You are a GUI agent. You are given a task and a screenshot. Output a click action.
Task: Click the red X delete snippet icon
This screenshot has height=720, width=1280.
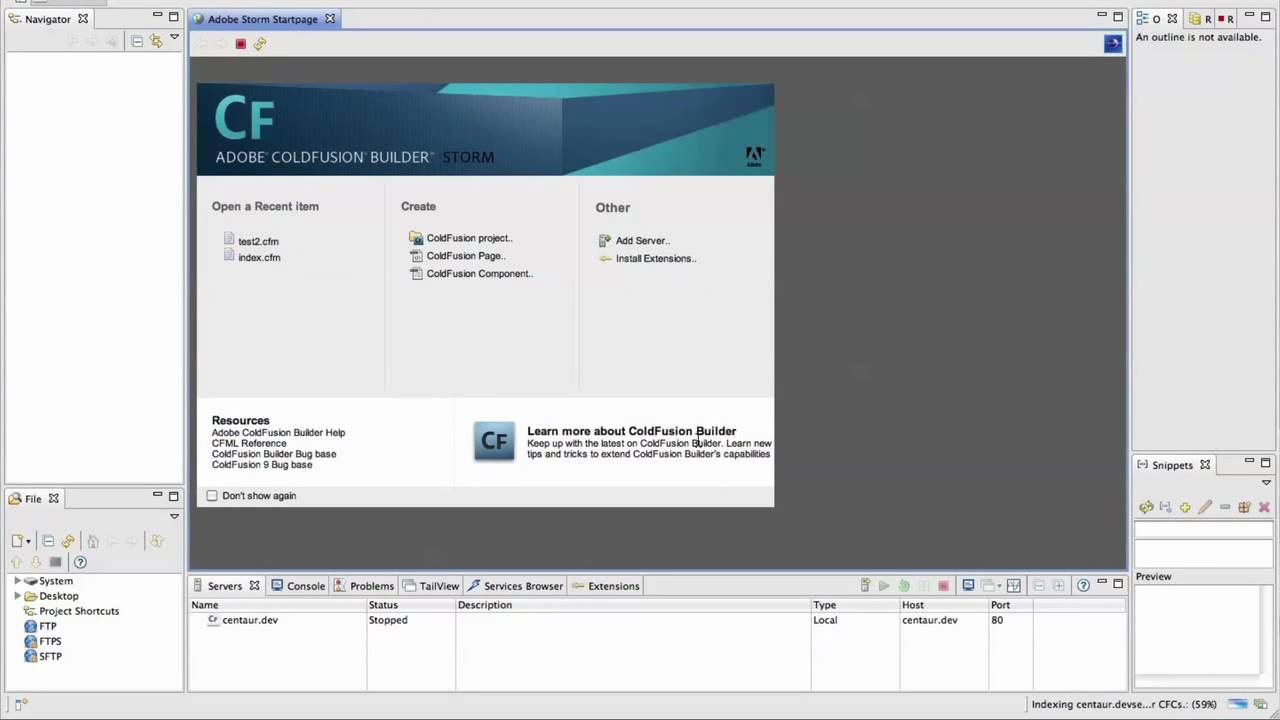pyautogui.click(x=1264, y=508)
